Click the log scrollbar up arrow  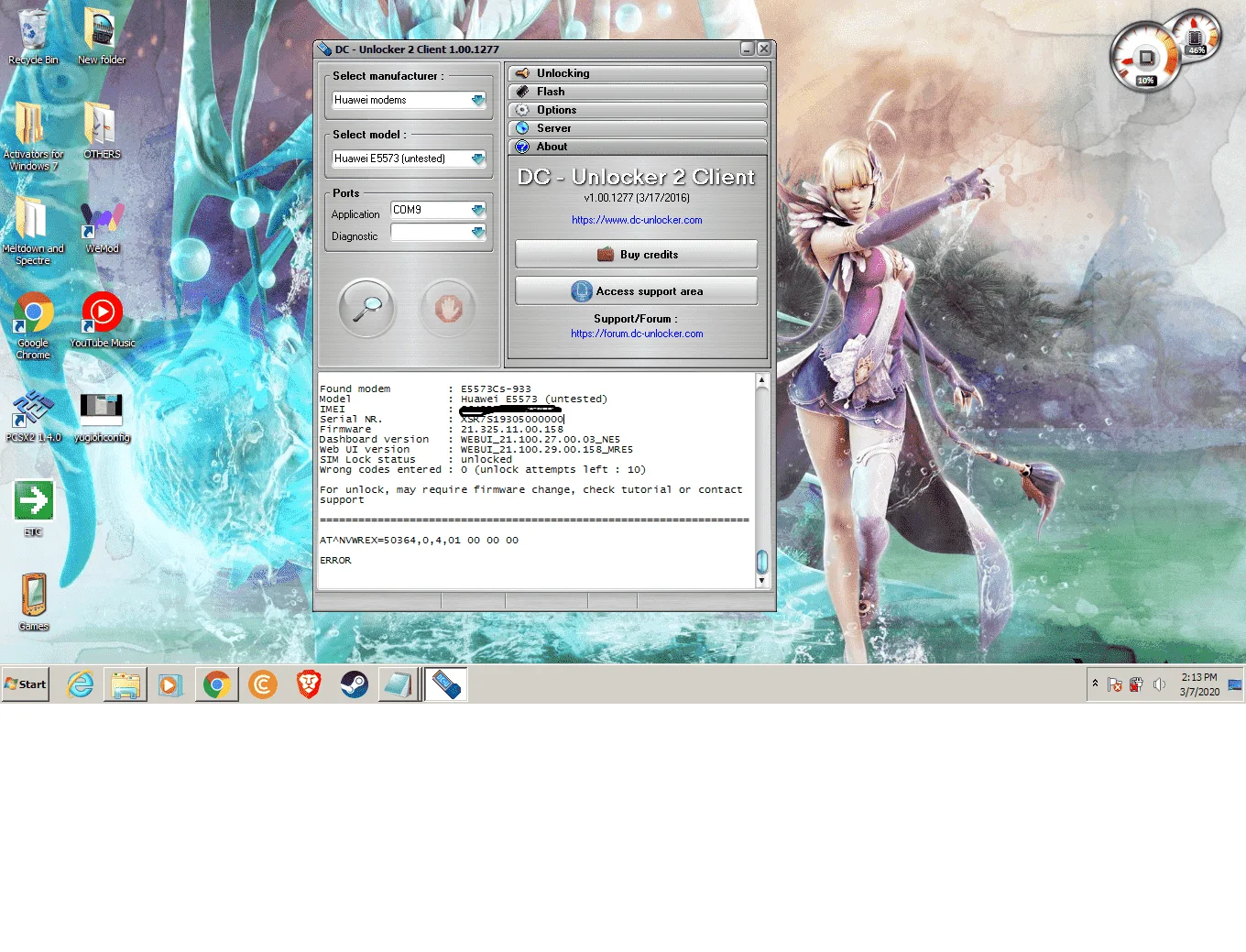tap(761, 380)
